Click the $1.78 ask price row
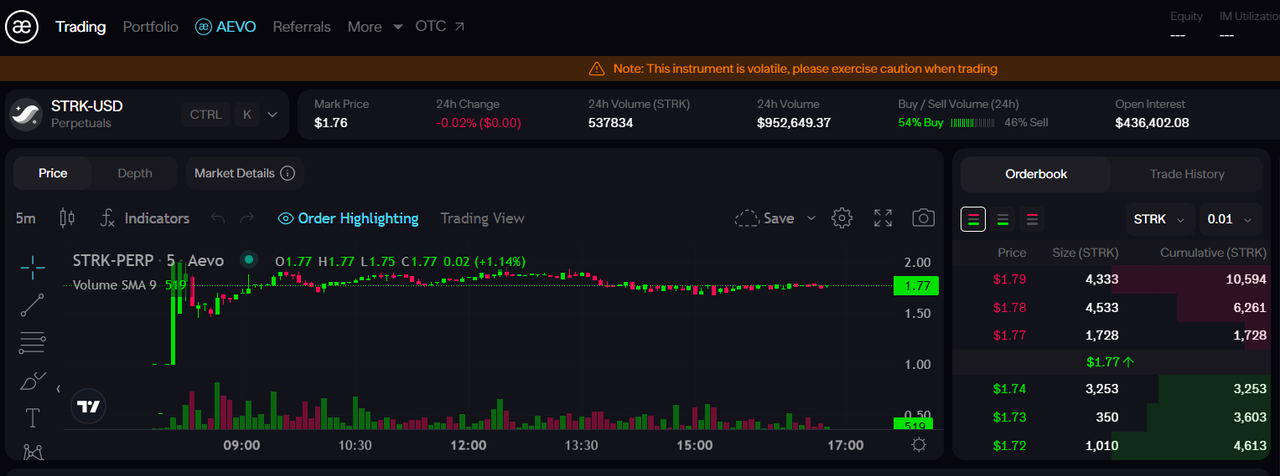 (1110, 307)
